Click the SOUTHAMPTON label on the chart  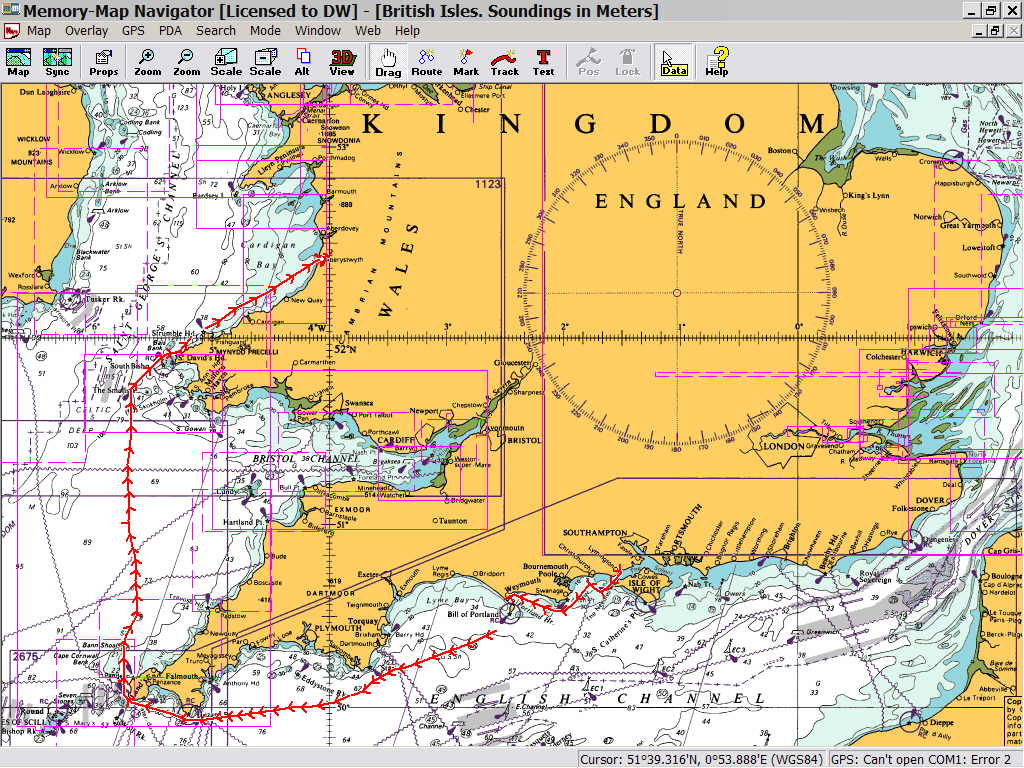(x=595, y=533)
